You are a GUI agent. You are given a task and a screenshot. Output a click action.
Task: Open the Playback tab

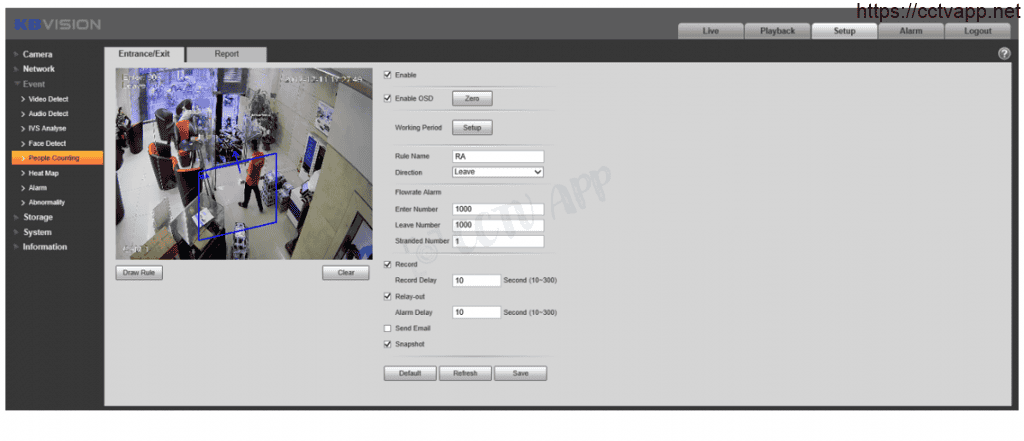(777, 31)
